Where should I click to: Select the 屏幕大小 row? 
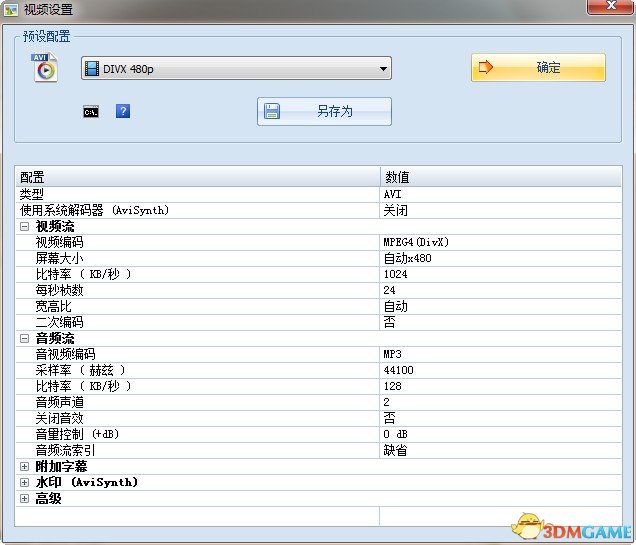(318, 258)
